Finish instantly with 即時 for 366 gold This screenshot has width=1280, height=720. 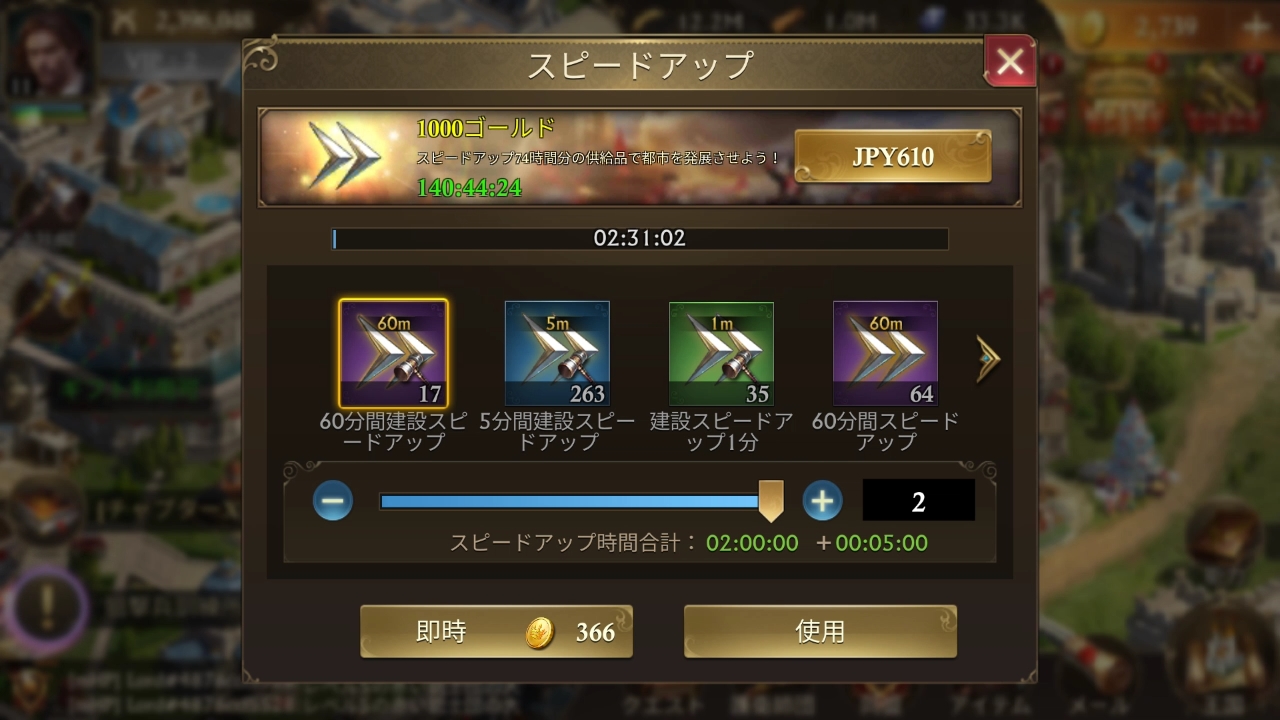click(496, 631)
